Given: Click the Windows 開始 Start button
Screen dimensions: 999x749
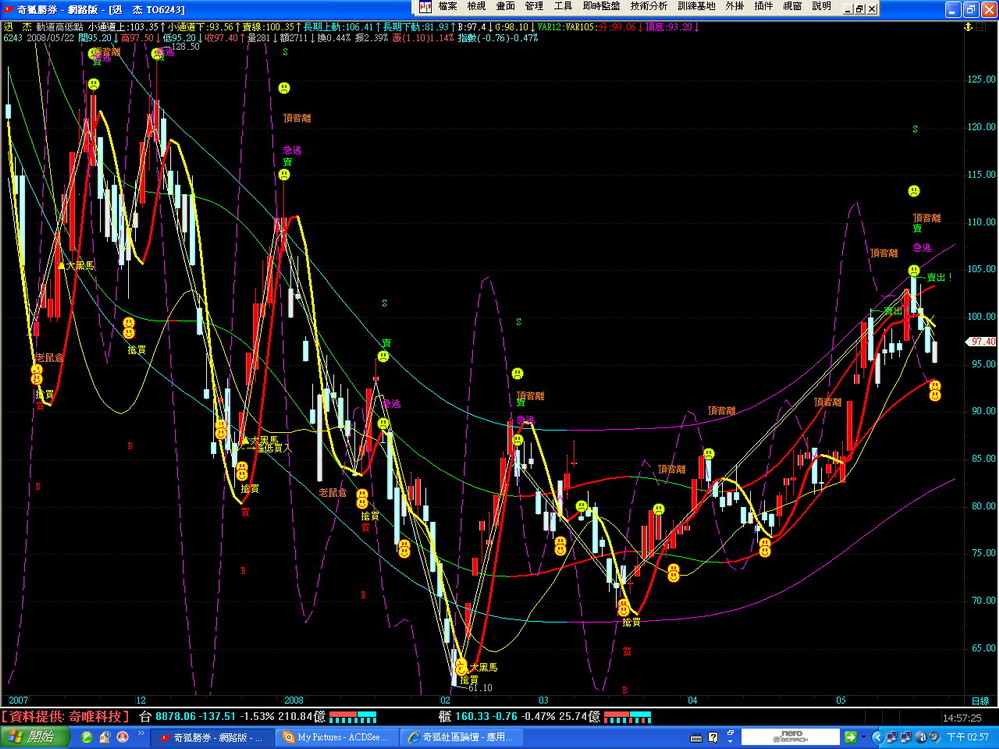Looking at the screenshot, I should (x=33, y=738).
